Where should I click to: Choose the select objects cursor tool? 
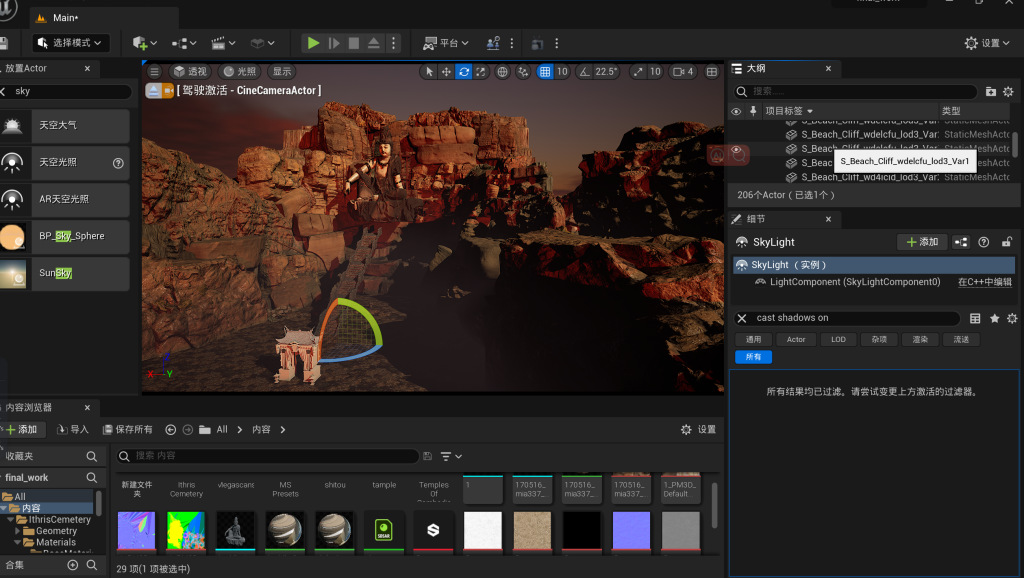point(429,71)
